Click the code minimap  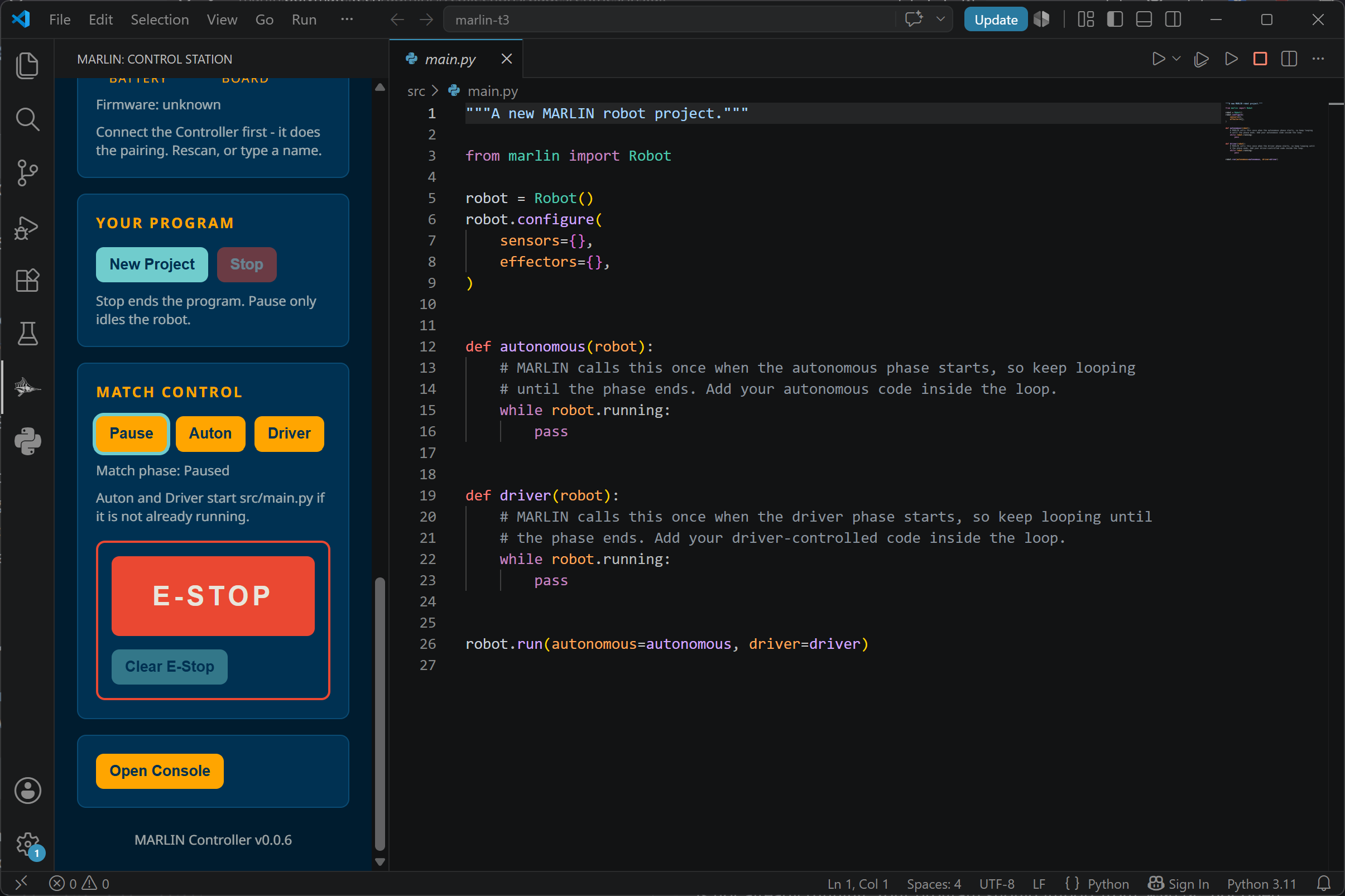pos(1270,132)
